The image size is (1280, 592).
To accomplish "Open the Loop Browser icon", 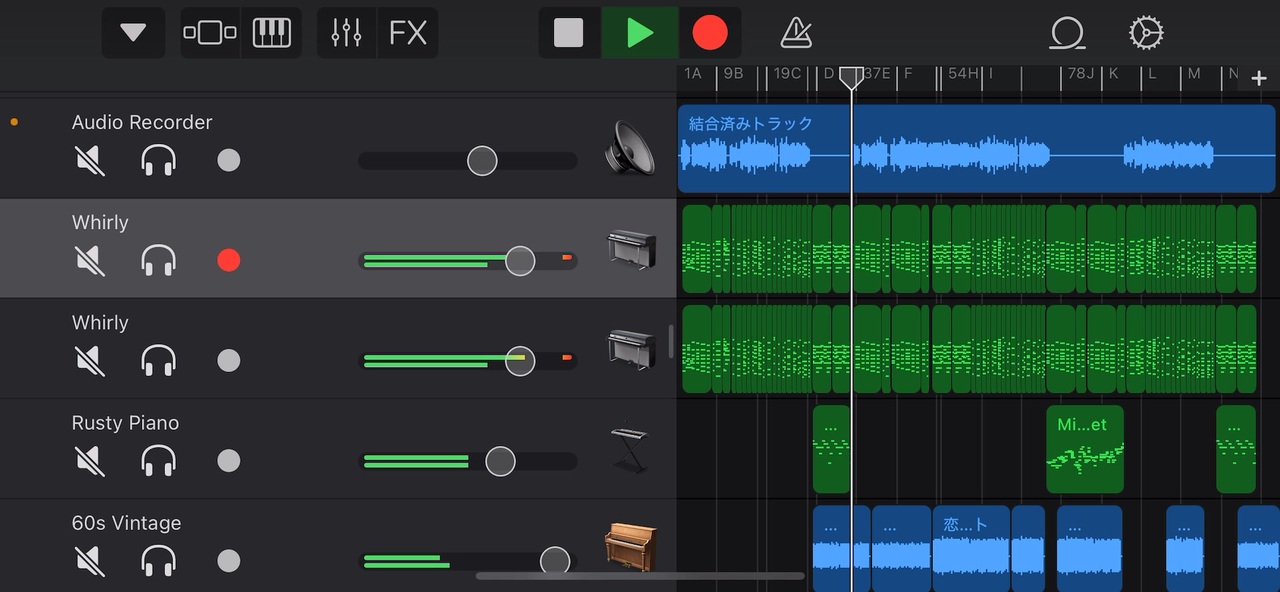I will [x=1067, y=33].
